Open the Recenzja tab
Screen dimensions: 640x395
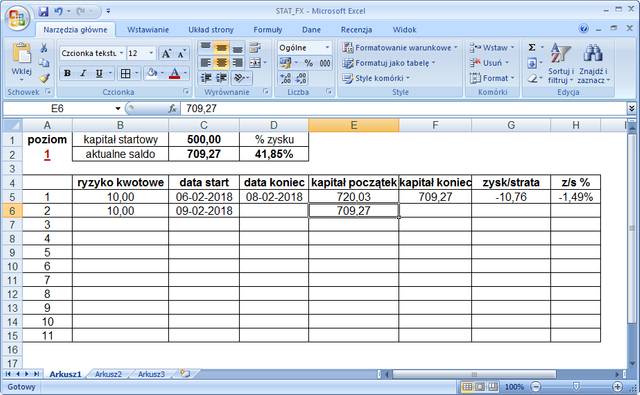(356, 30)
